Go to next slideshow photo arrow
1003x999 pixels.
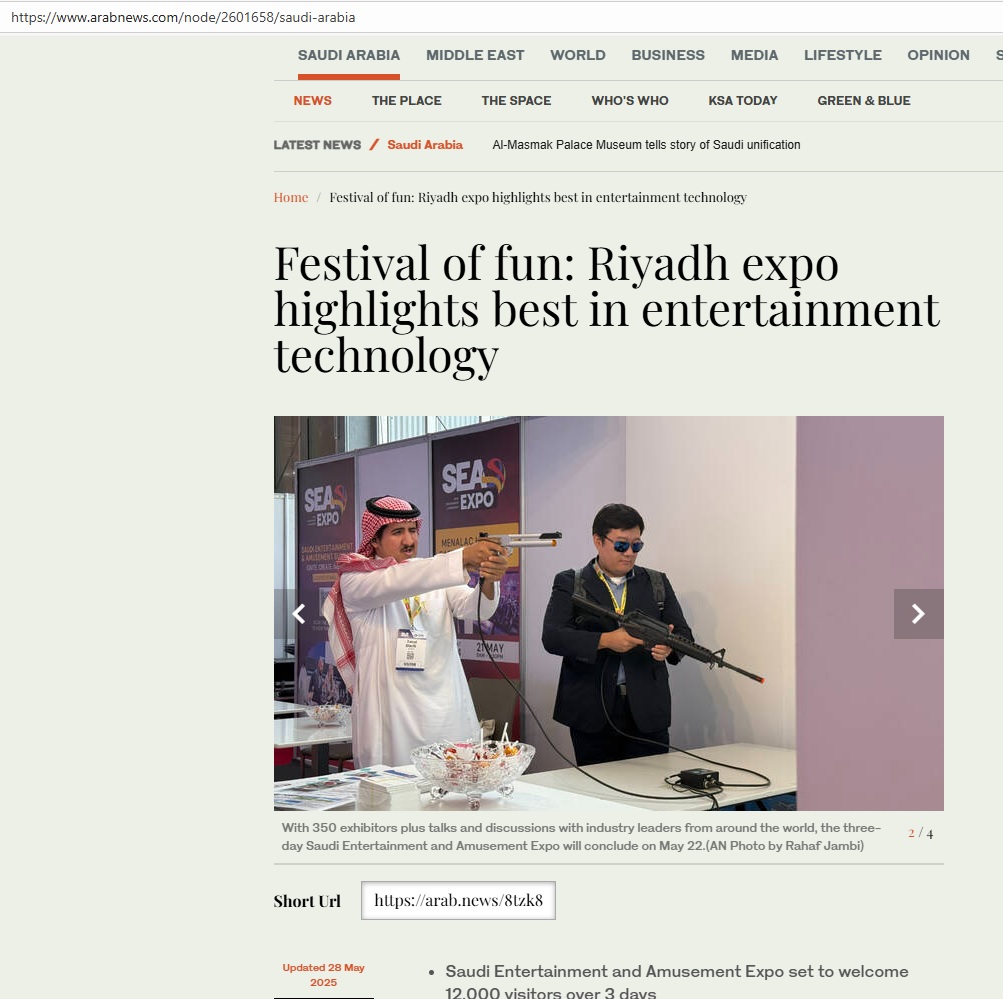click(x=919, y=614)
